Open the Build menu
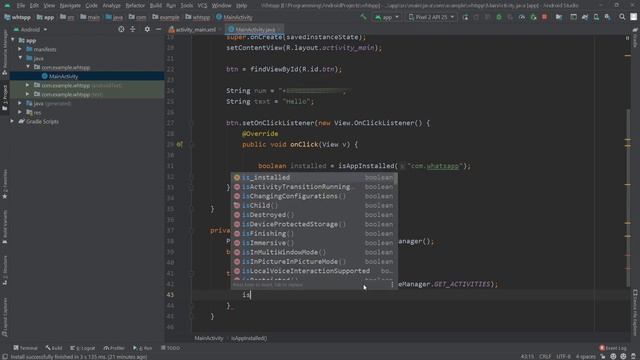The width and height of the screenshot is (640, 360). point(156,6)
